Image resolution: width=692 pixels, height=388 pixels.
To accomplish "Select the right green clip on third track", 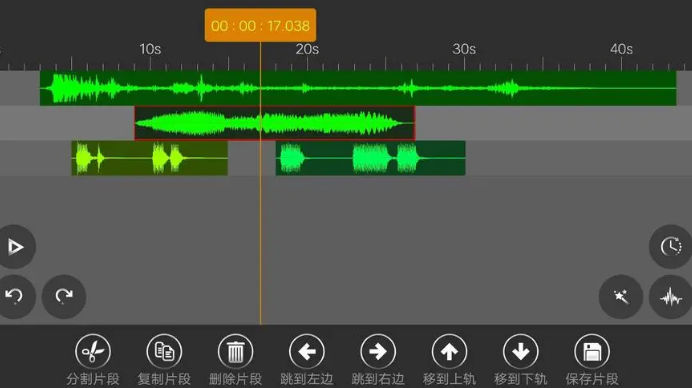I will point(370,158).
